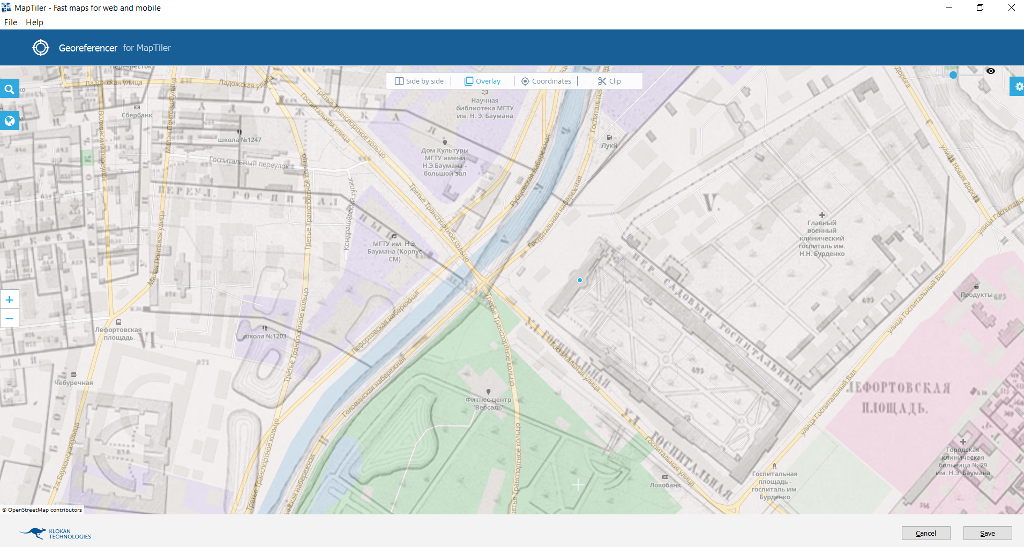Switch to Overlay view

(483, 81)
